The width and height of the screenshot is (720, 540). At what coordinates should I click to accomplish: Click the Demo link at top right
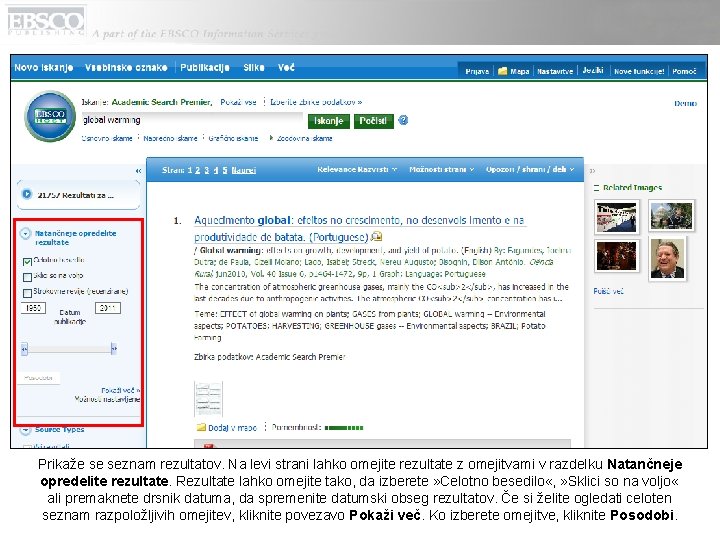[x=685, y=103]
